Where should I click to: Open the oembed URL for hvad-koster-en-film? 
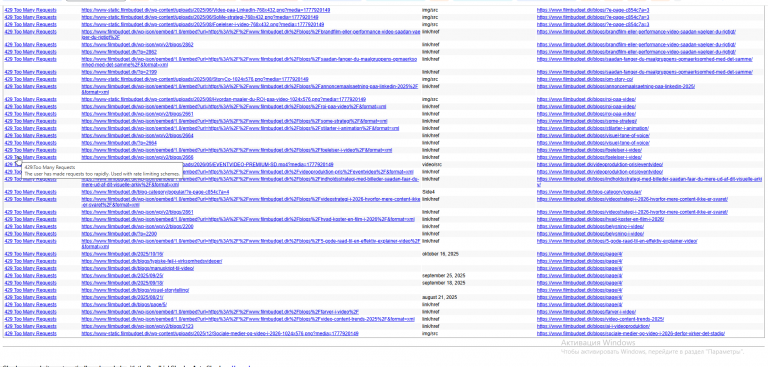point(248,220)
